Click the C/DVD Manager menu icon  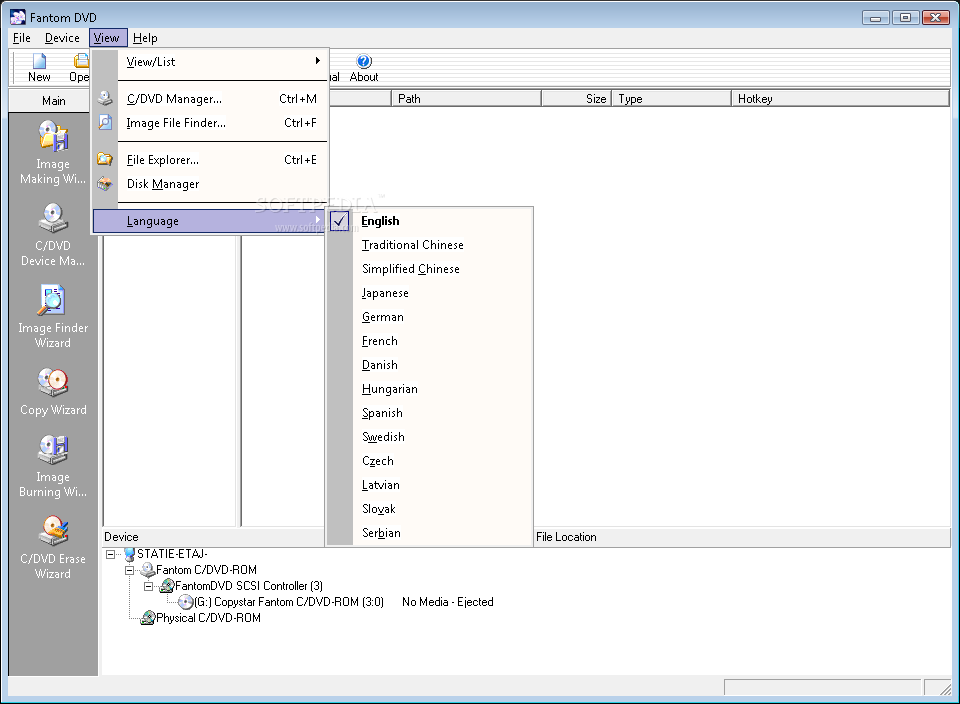coord(105,98)
